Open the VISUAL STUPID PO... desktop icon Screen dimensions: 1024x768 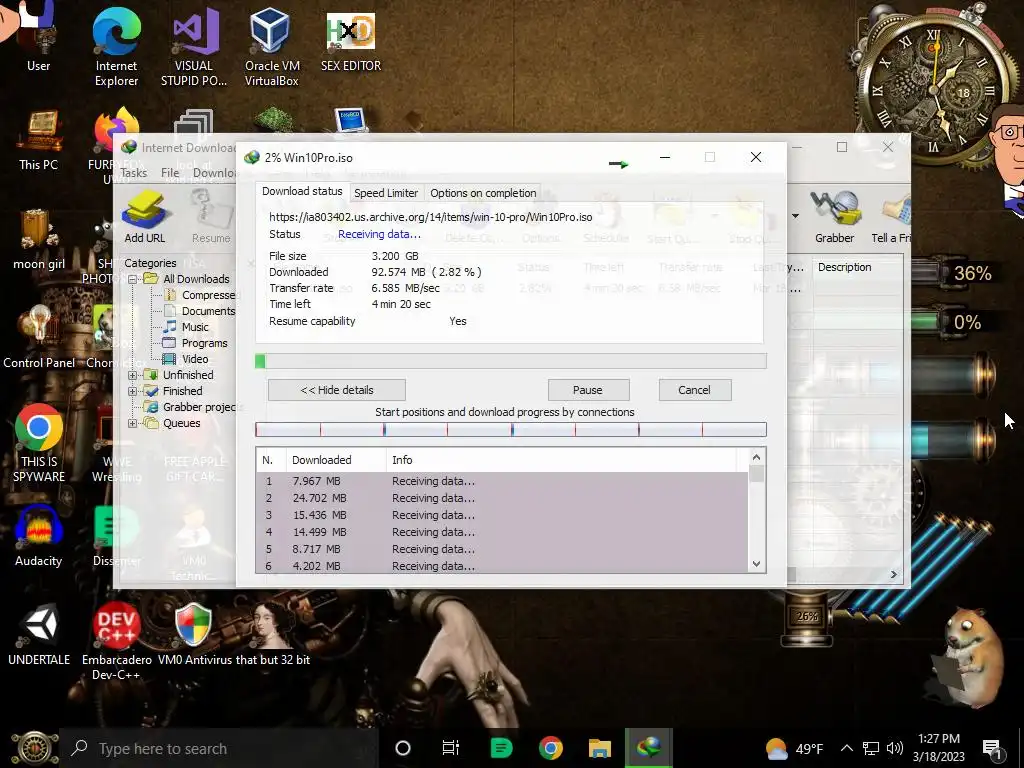pyautogui.click(x=194, y=46)
